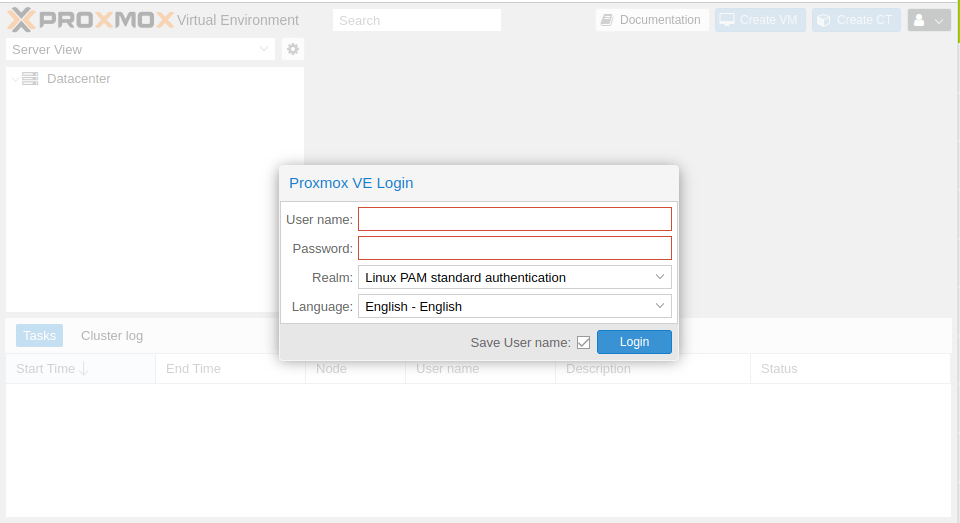Open the user menu dropdown arrow
Viewport: 960px width, 523px height.
(x=939, y=21)
